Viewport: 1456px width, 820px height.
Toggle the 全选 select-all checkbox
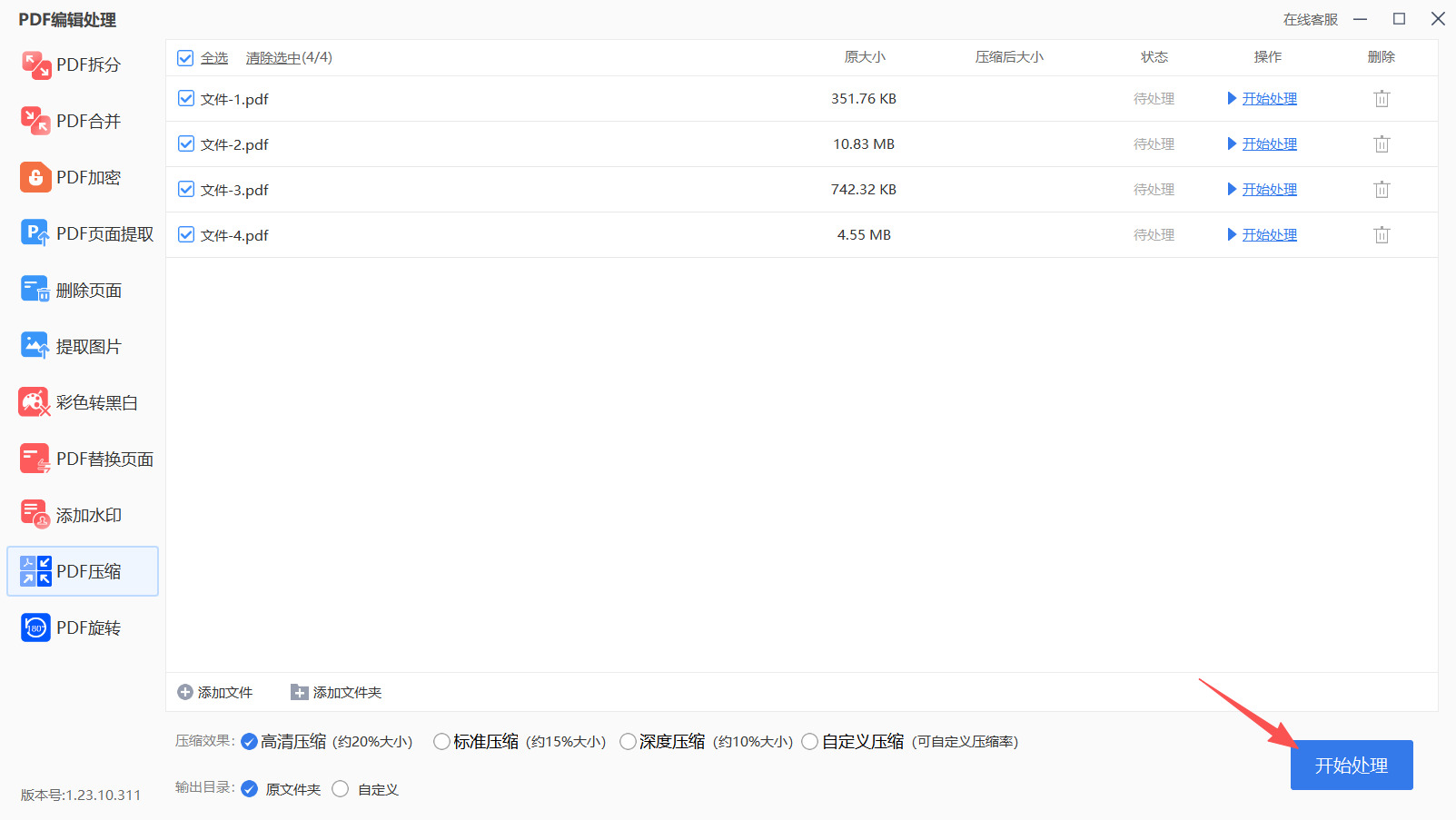185,58
